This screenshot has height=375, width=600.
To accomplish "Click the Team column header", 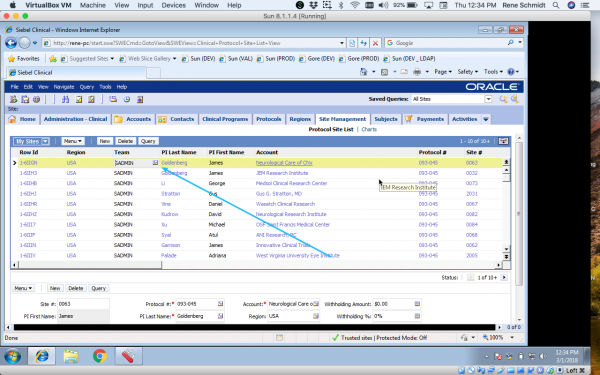I will point(122,152).
